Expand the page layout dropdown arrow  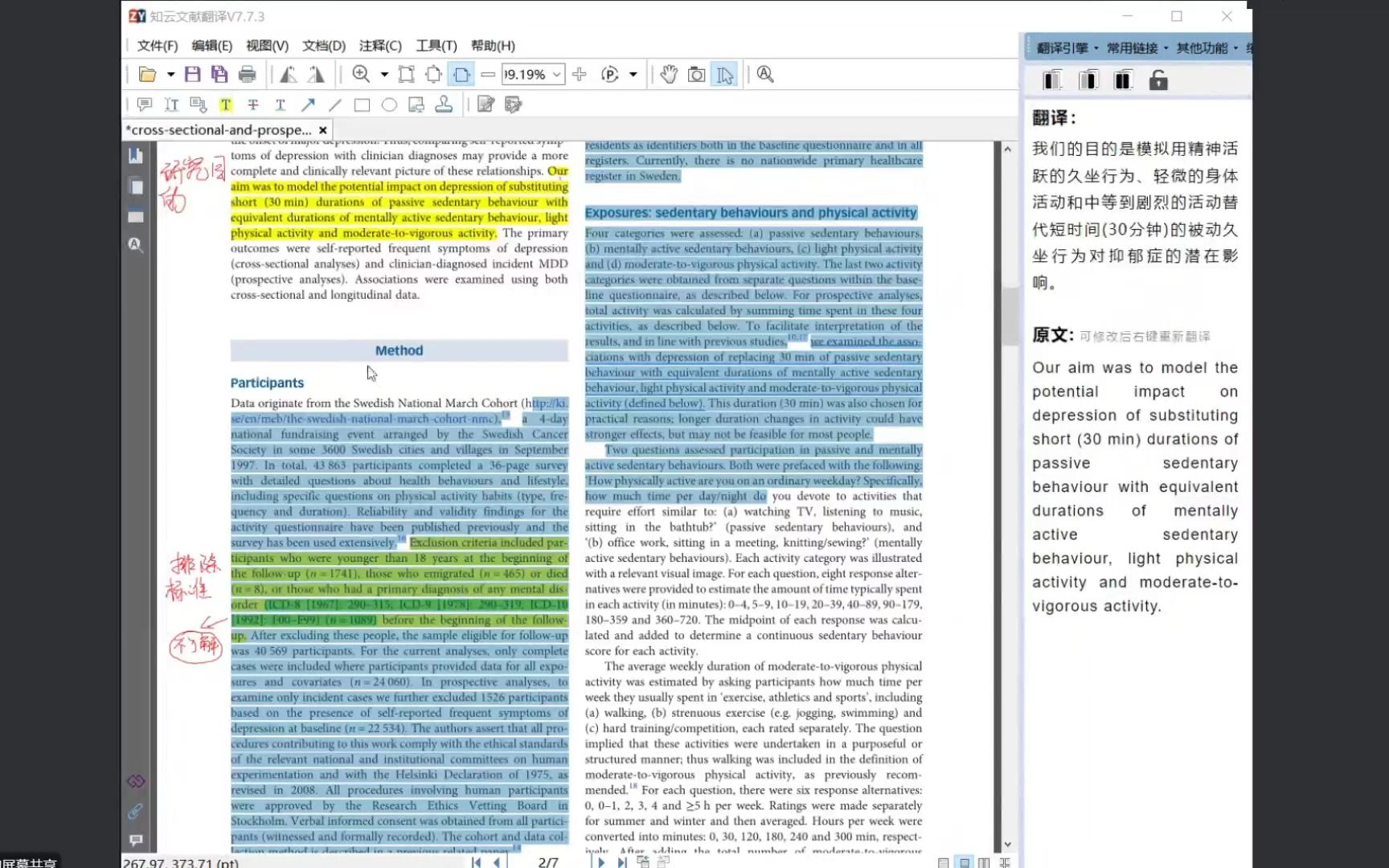click(633, 75)
